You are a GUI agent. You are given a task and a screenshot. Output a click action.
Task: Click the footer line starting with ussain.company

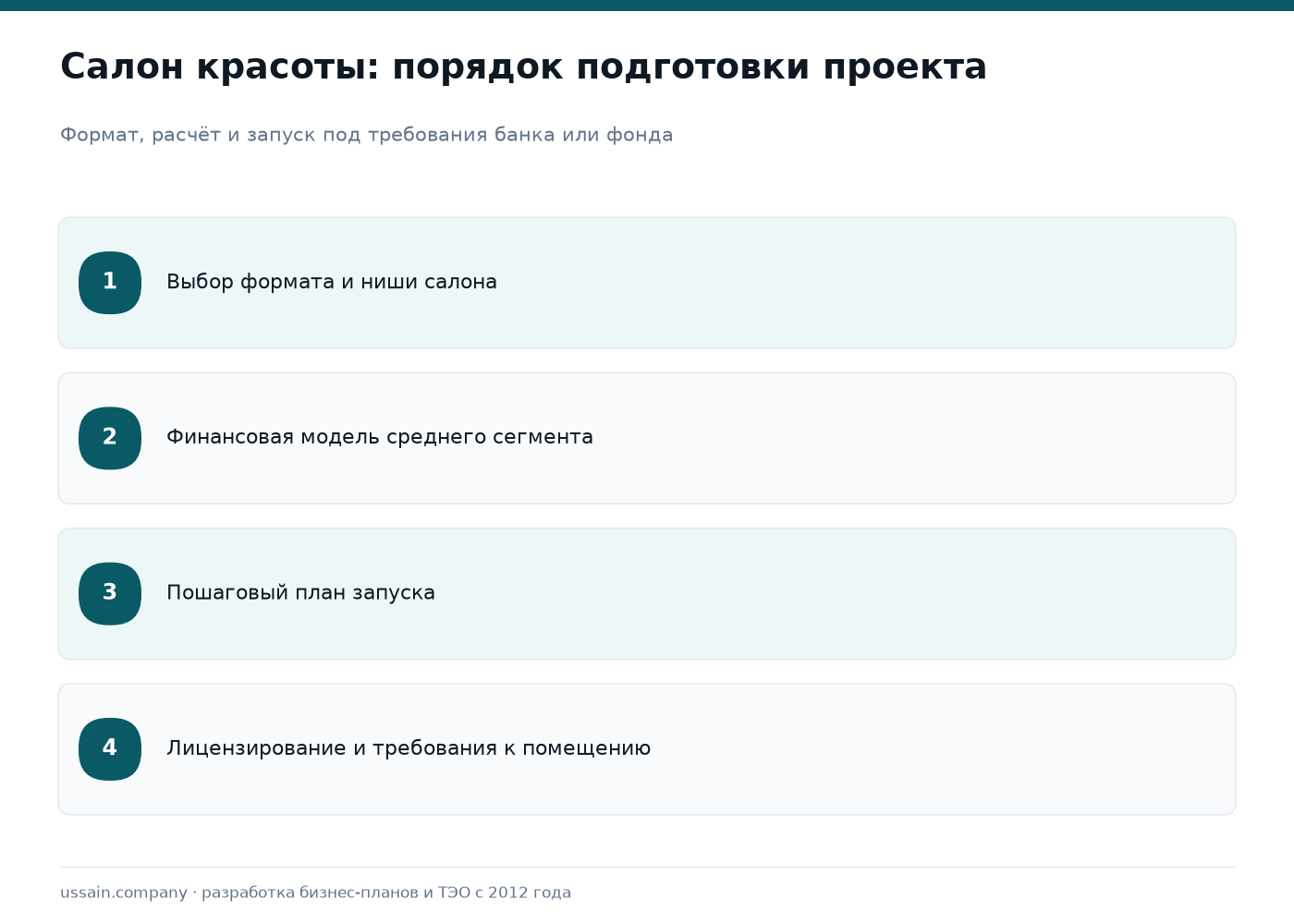pos(315,893)
